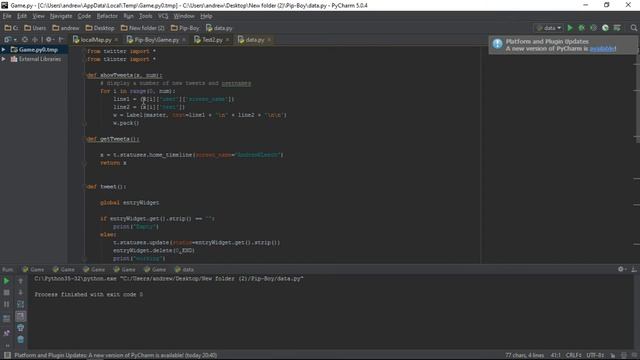Open the Refactor menu
This screenshot has height=360, width=640.
click(107, 16)
